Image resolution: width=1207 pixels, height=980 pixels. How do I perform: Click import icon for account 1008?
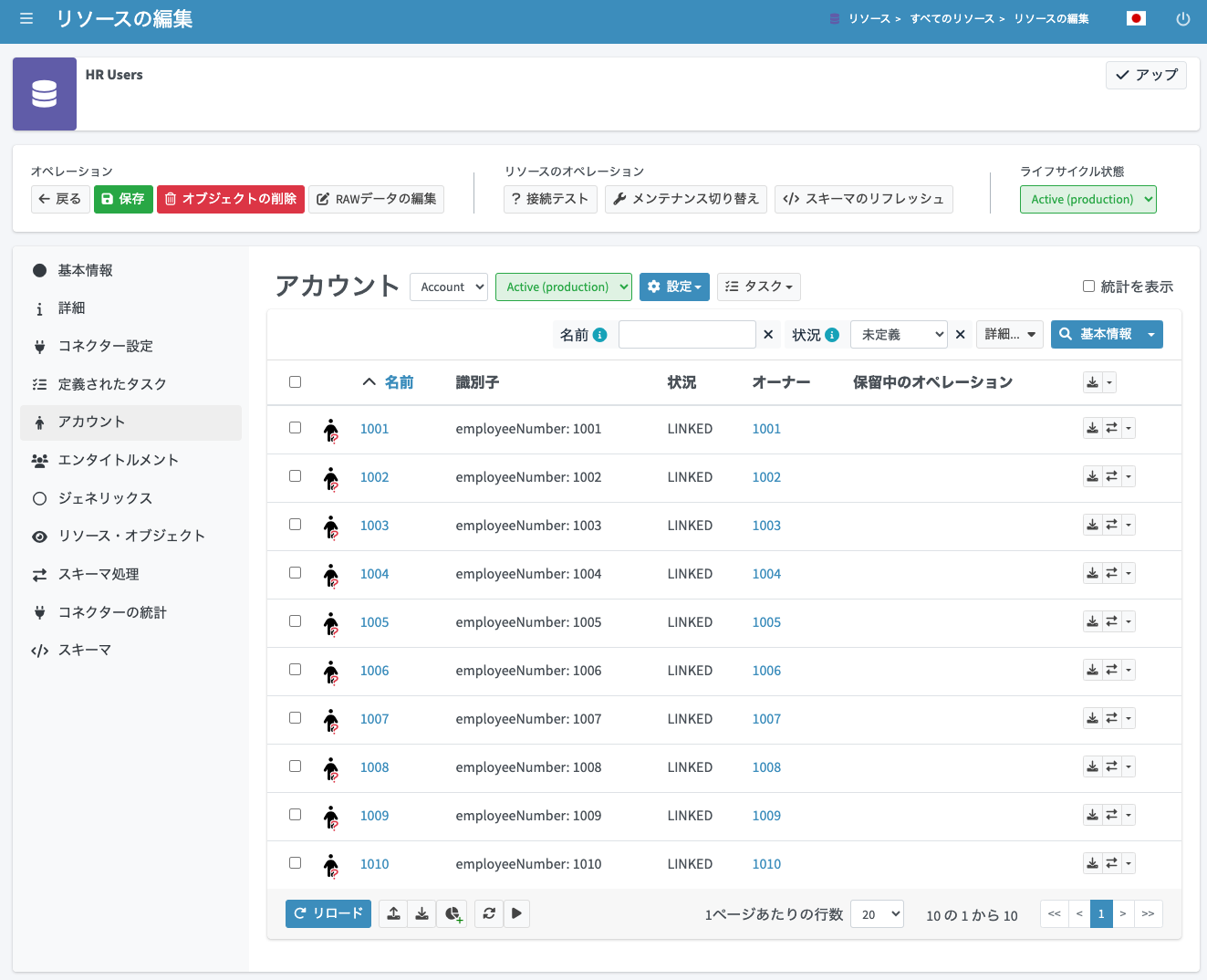click(1092, 766)
